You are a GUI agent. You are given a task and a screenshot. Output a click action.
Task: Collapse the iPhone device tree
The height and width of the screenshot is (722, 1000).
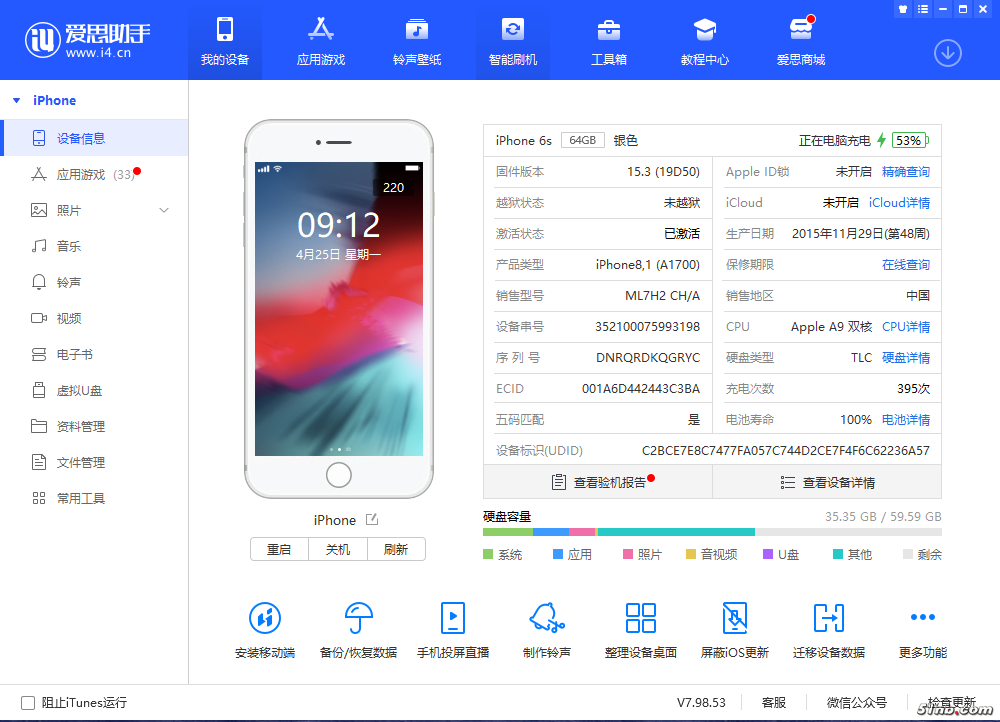(17, 101)
